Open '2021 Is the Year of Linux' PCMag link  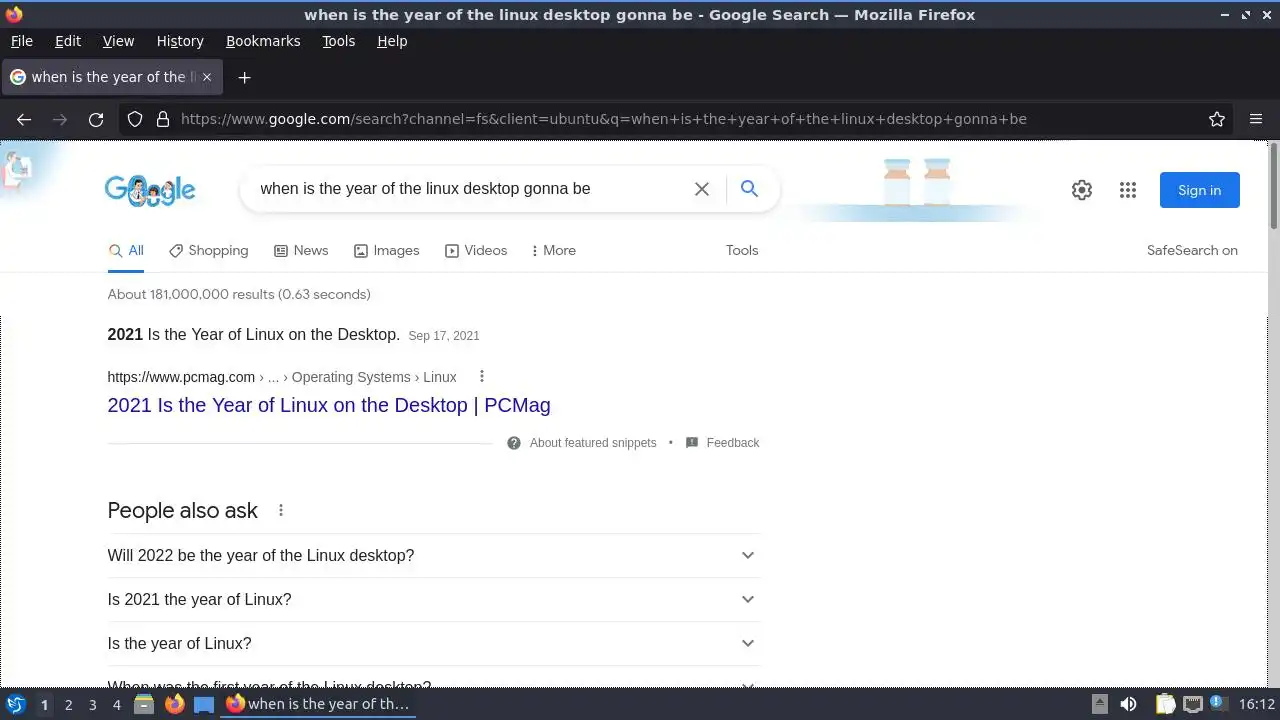tap(329, 405)
